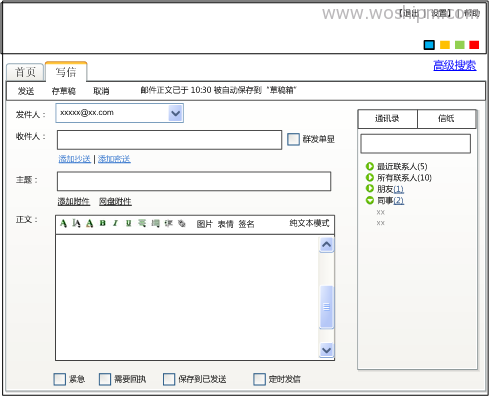Click into the 收件人 recipient field
The image size is (489, 396).
click(169, 140)
